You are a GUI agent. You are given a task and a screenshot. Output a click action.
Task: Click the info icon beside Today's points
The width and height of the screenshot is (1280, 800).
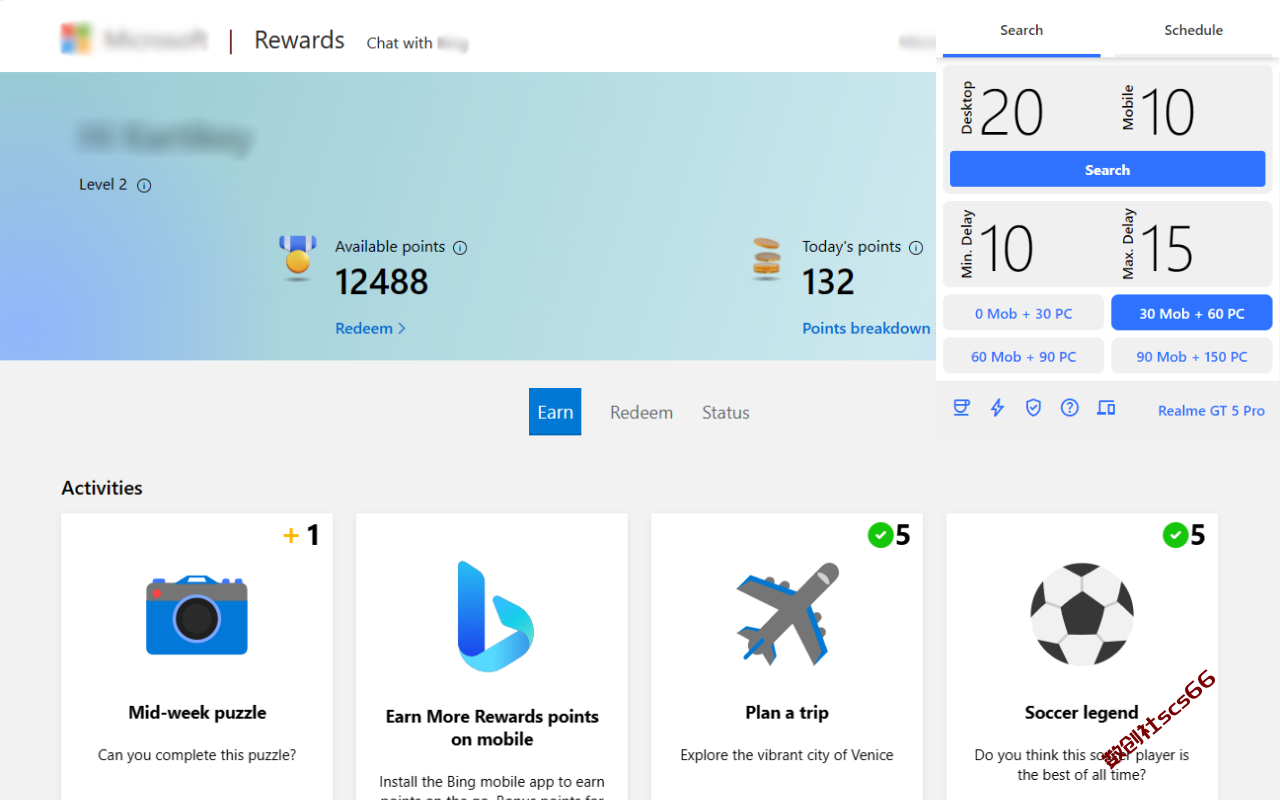pyautogui.click(x=916, y=247)
